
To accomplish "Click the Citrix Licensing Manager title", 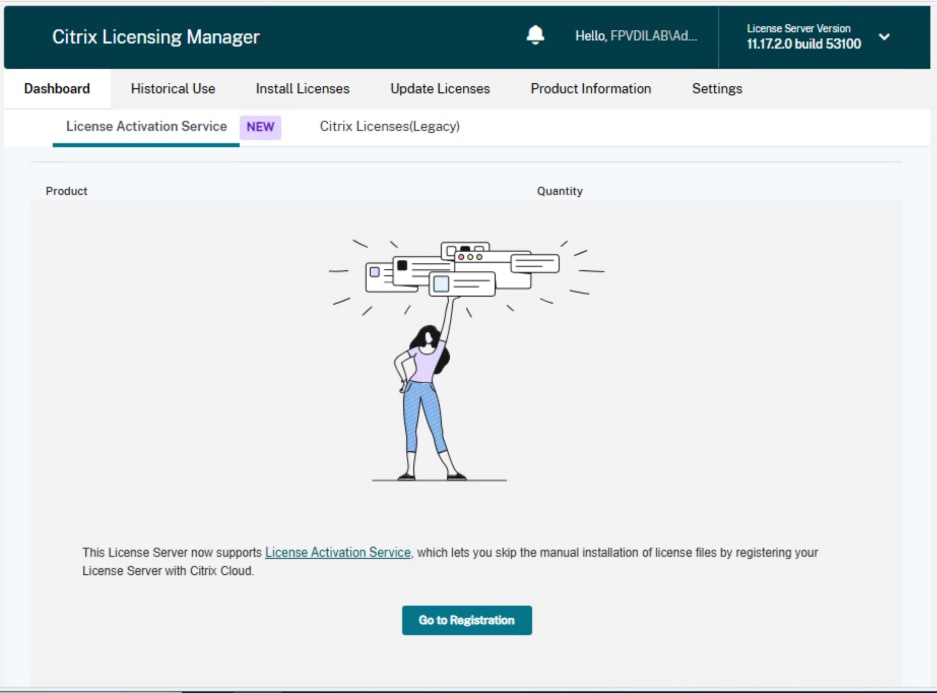I will coord(155,37).
